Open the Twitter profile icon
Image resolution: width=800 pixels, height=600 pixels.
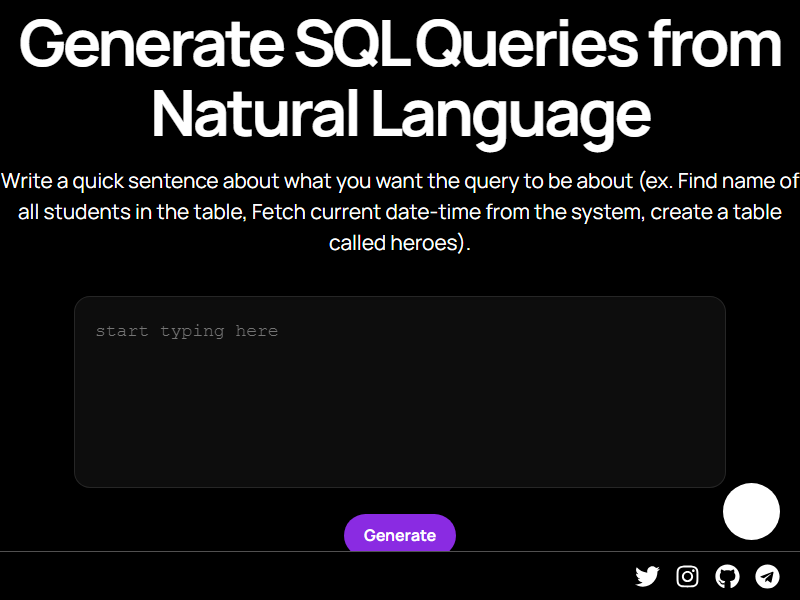pos(647,577)
